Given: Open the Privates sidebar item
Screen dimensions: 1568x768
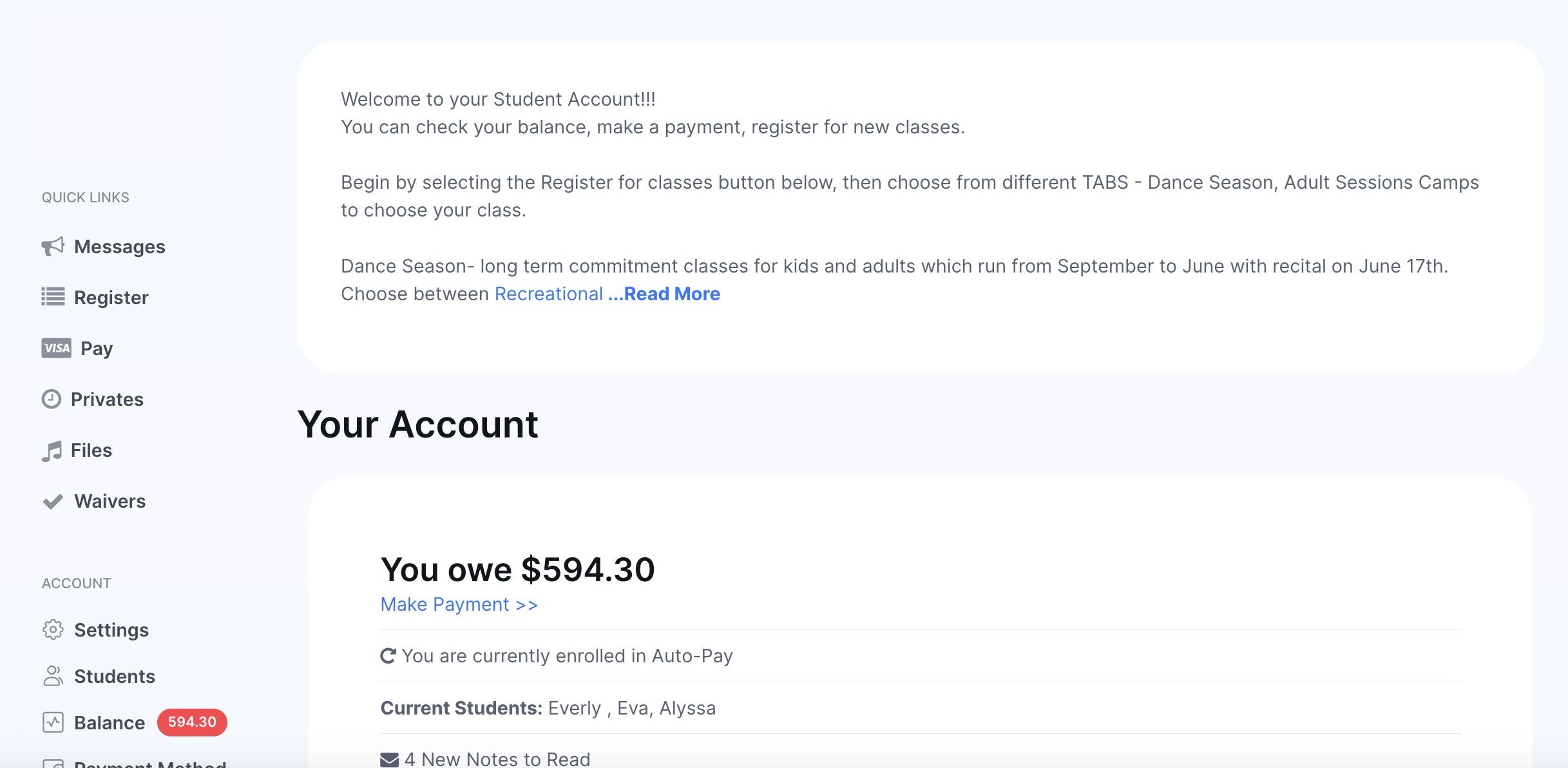Looking at the screenshot, I should tap(107, 399).
